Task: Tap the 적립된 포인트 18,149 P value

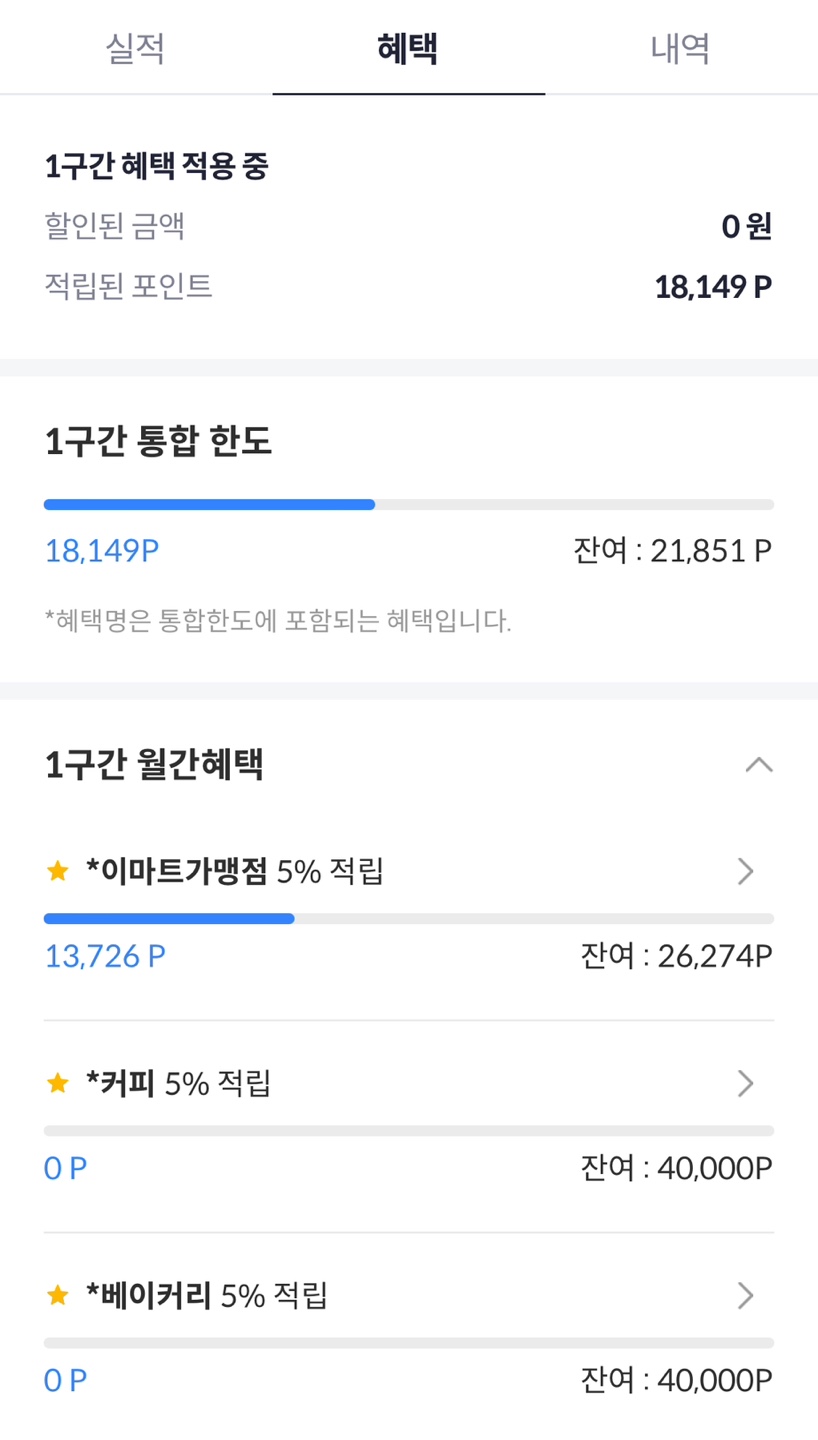Action: [x=713, y=288]
